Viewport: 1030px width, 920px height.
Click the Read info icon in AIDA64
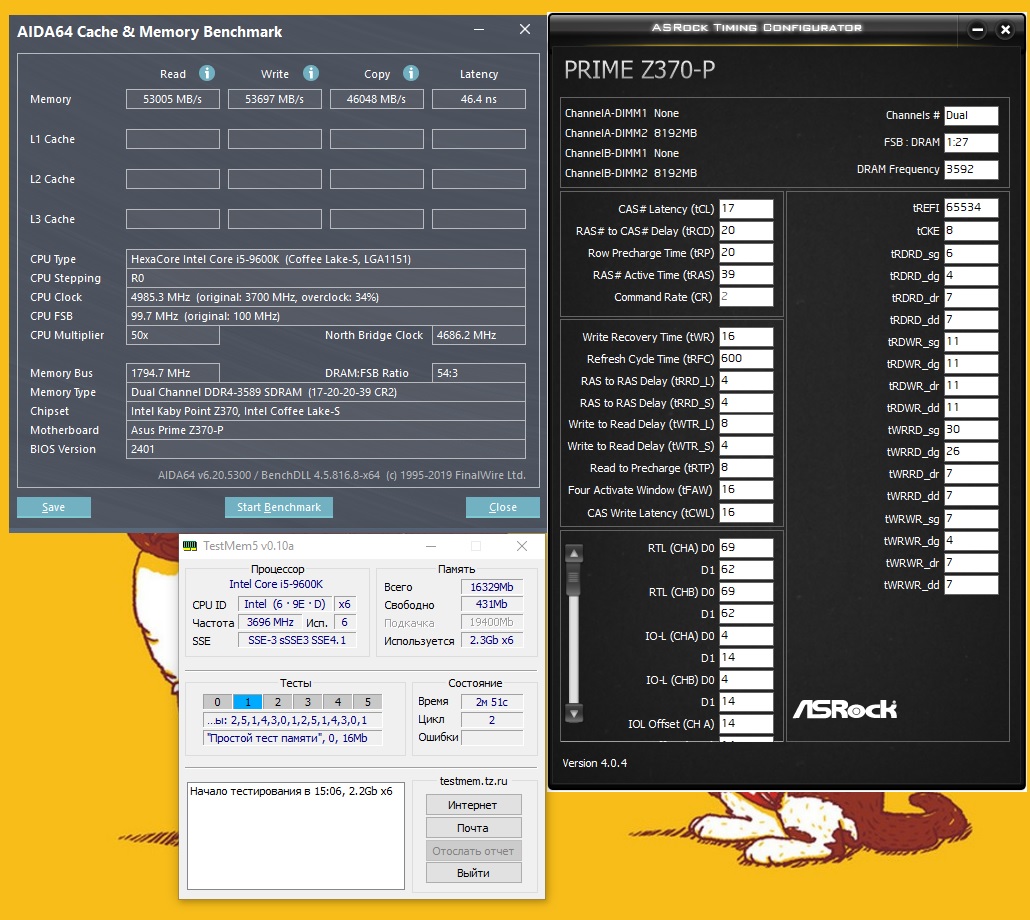point(207,73)
